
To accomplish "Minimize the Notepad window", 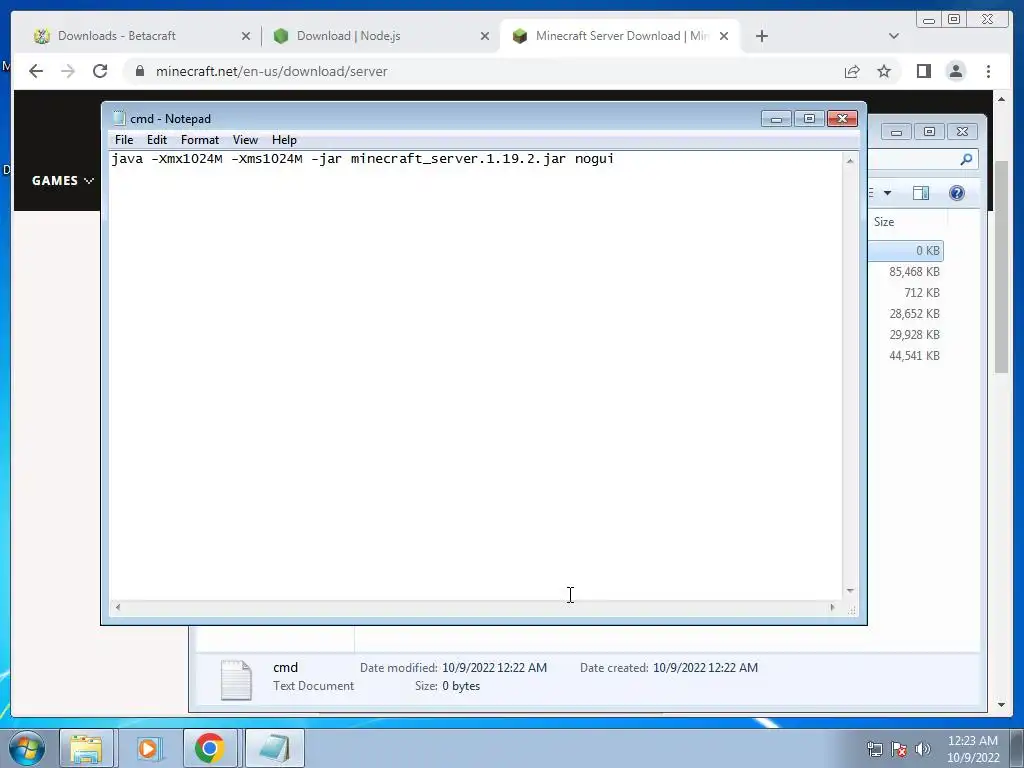I will [776, 119].
